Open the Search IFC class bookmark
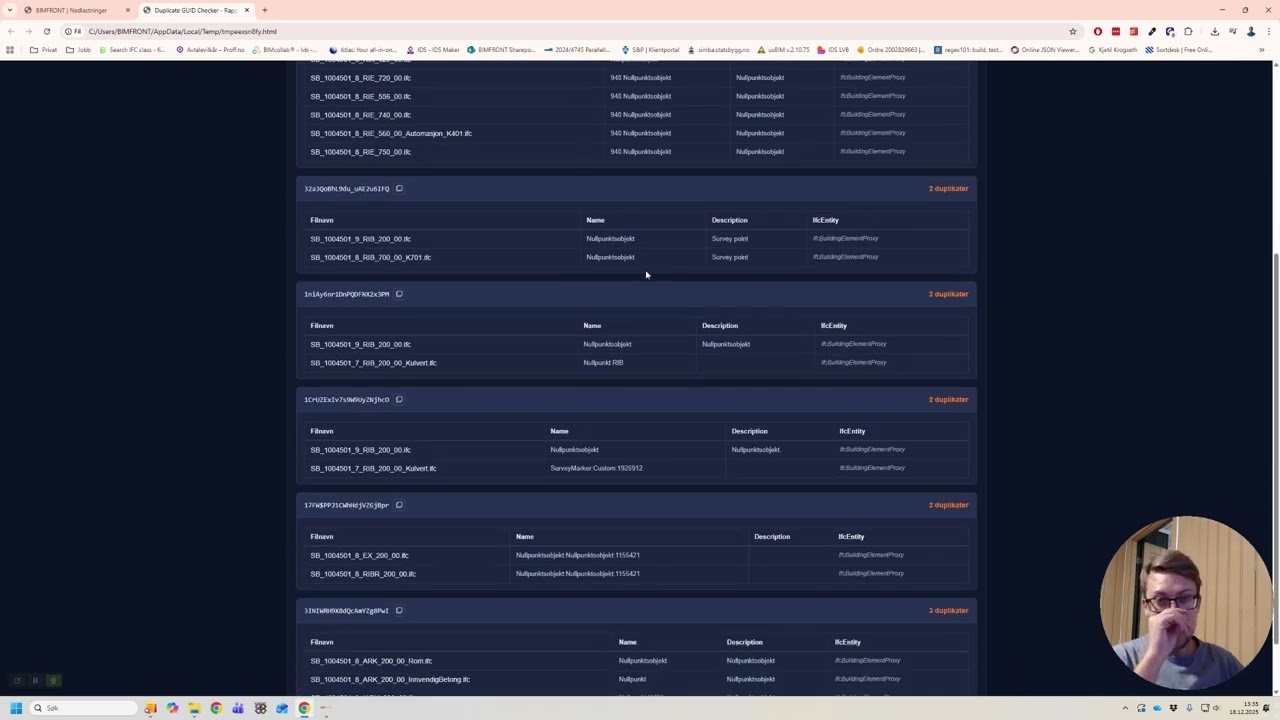The height and width of the screenshot is (720, 1280). pos(133,50)
